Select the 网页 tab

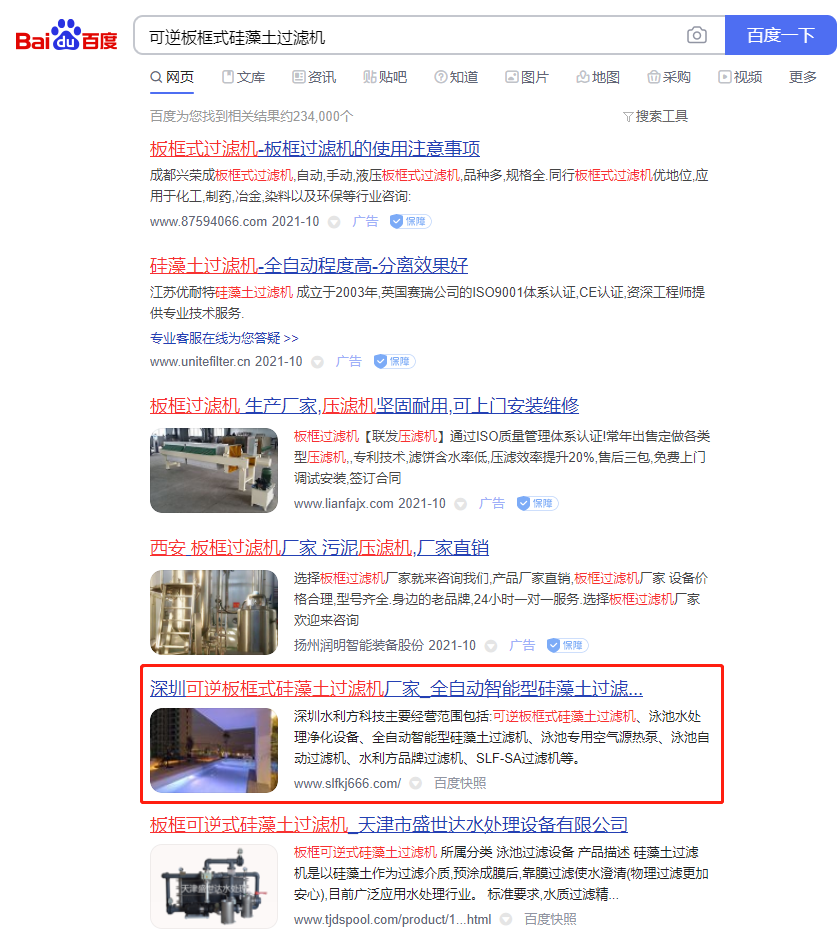(x=172, y=77)
